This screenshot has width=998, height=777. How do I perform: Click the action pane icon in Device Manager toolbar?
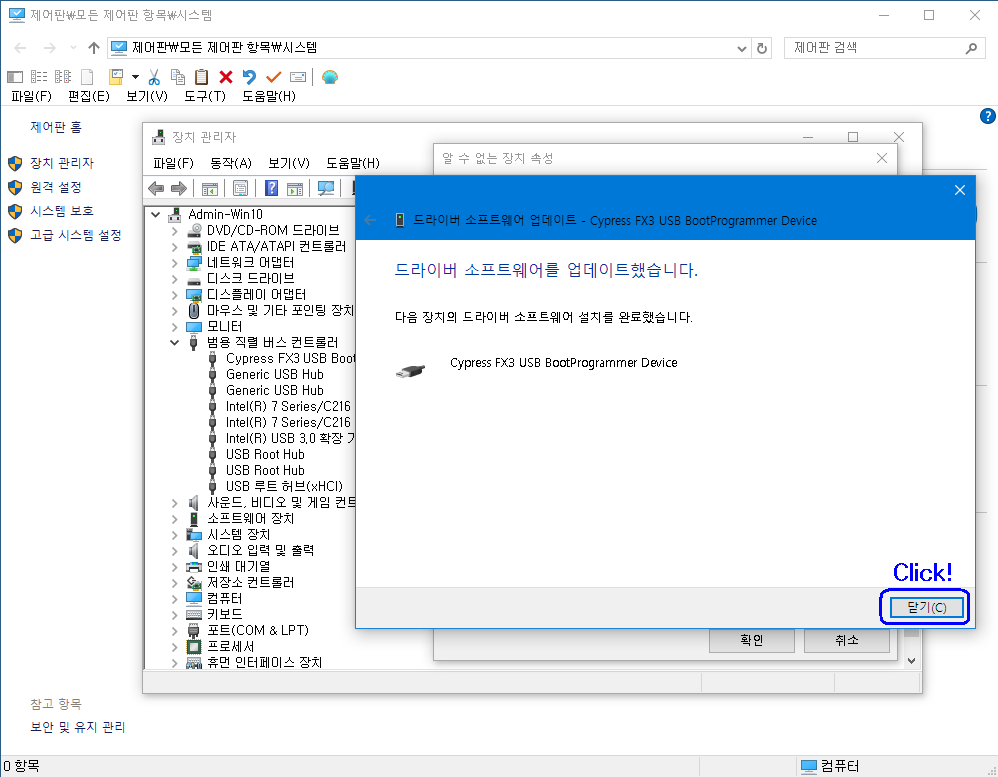[295, 188]
